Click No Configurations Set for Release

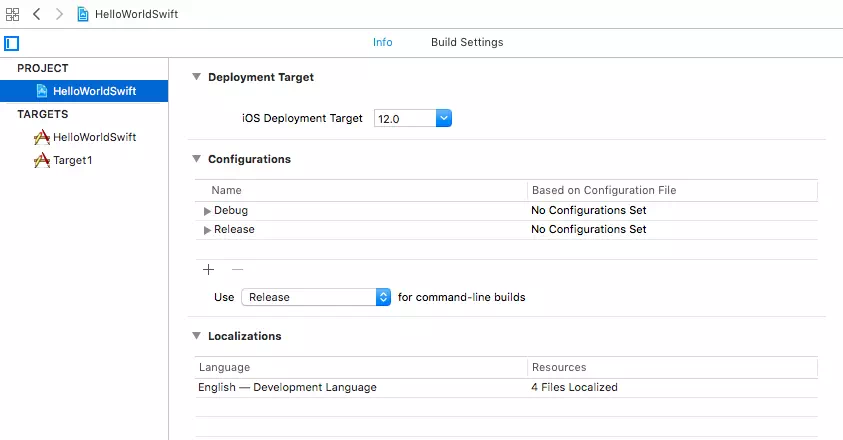tap(589, 229)
